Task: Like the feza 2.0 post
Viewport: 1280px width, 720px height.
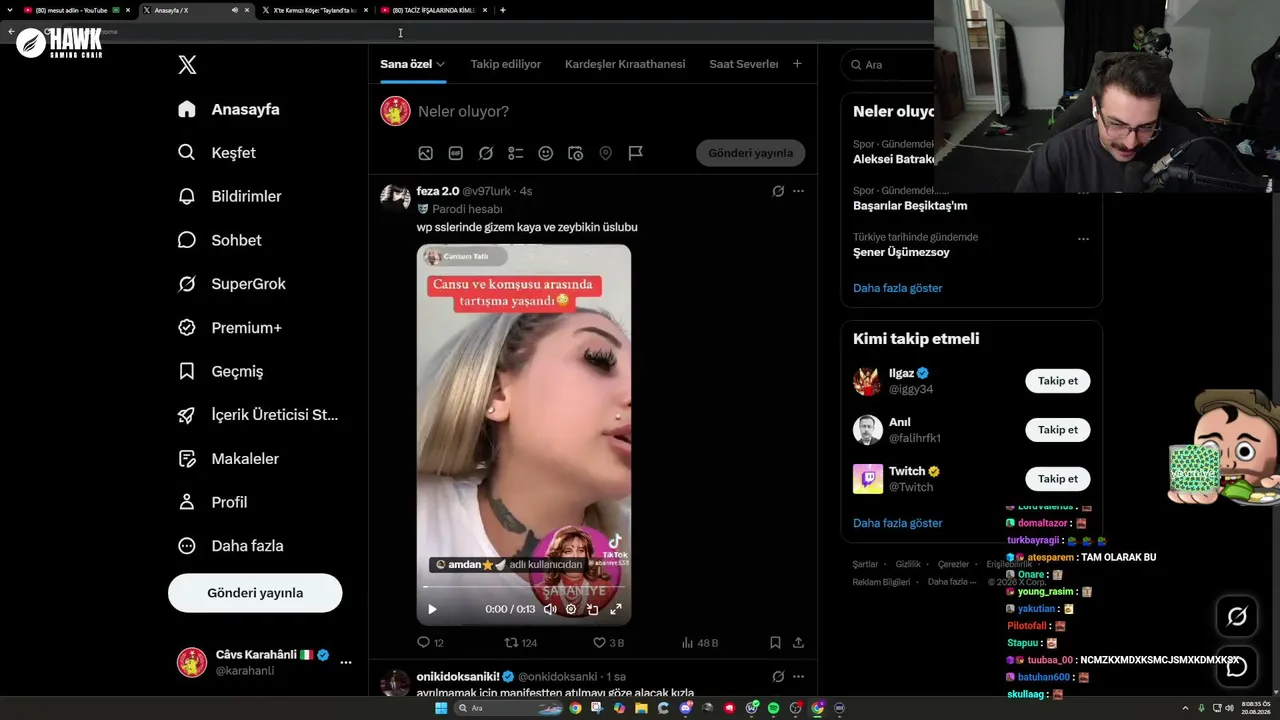Action: [609, 643]
